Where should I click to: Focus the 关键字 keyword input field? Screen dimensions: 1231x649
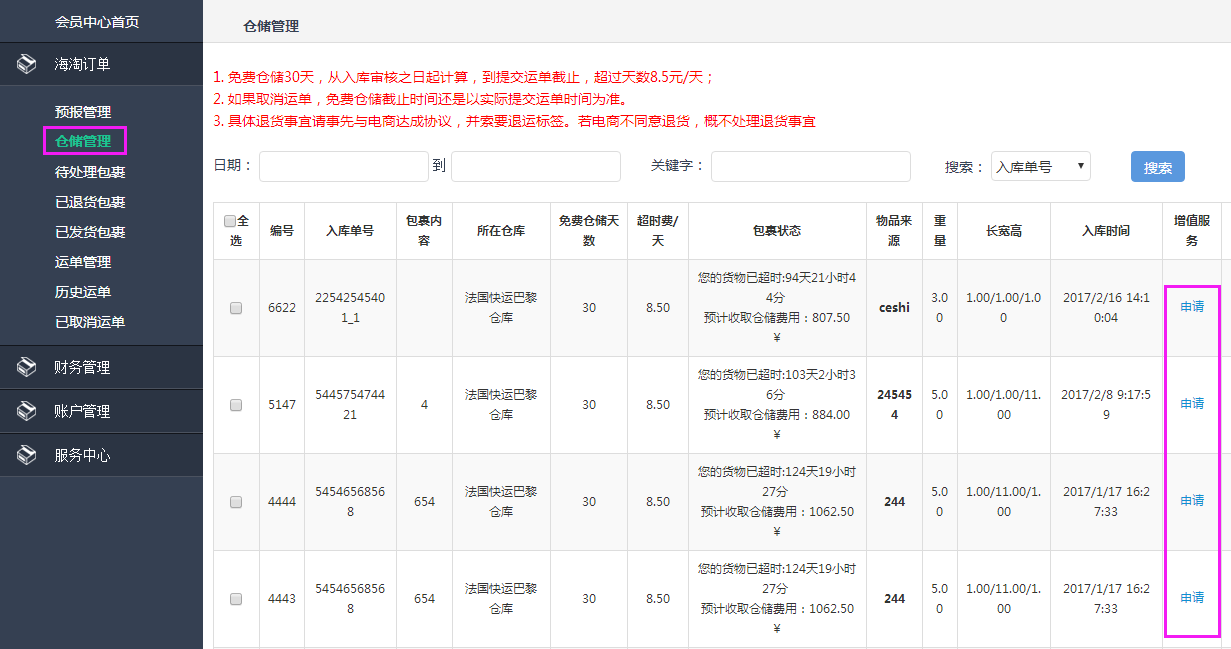(810, 167)
